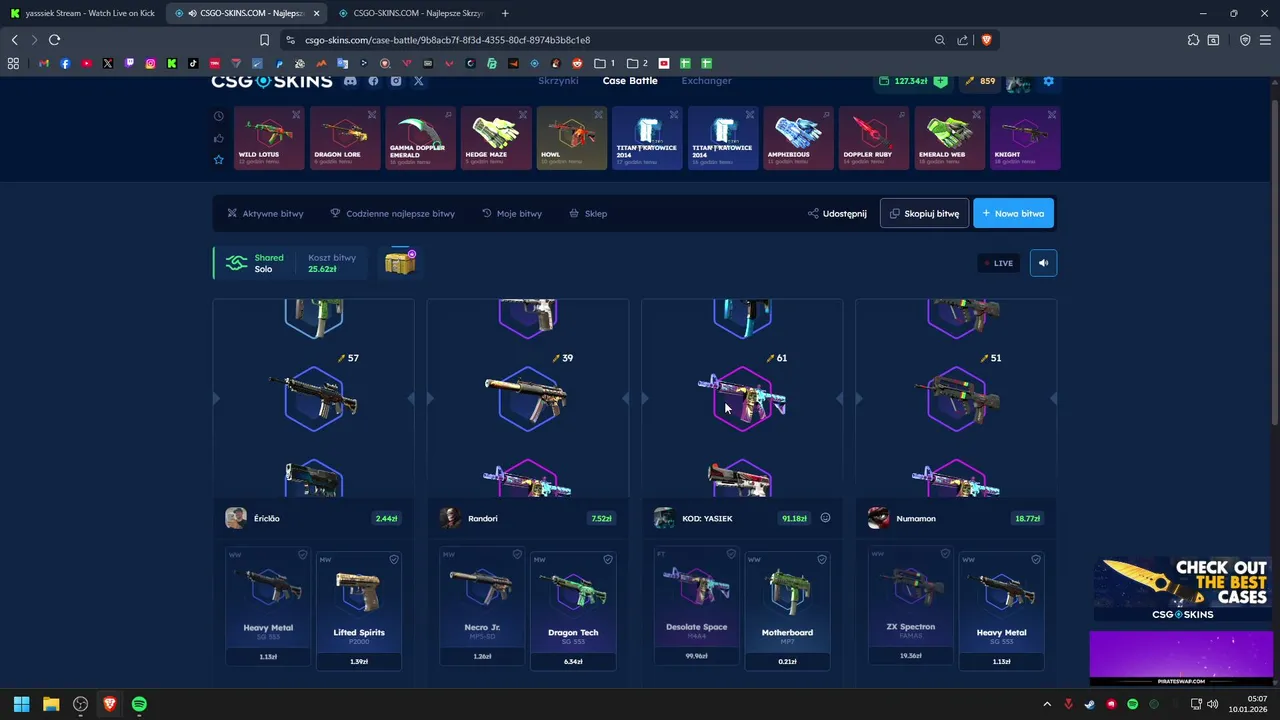Screen dimensions: 1280x720
Task: Open the Twitch bookmark in bookmarks bar
Action: point(129,63)
